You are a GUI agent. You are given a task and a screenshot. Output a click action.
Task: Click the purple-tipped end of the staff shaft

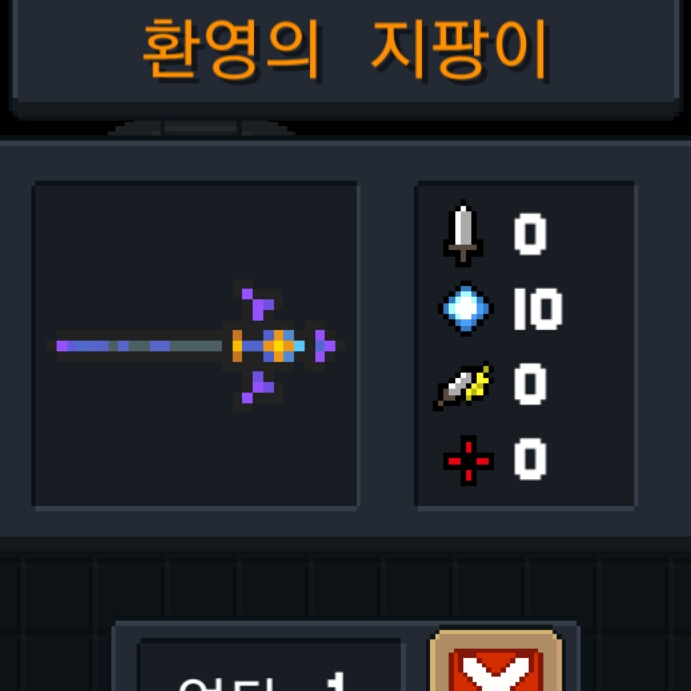pyautogui.click(x=63, y=346)
